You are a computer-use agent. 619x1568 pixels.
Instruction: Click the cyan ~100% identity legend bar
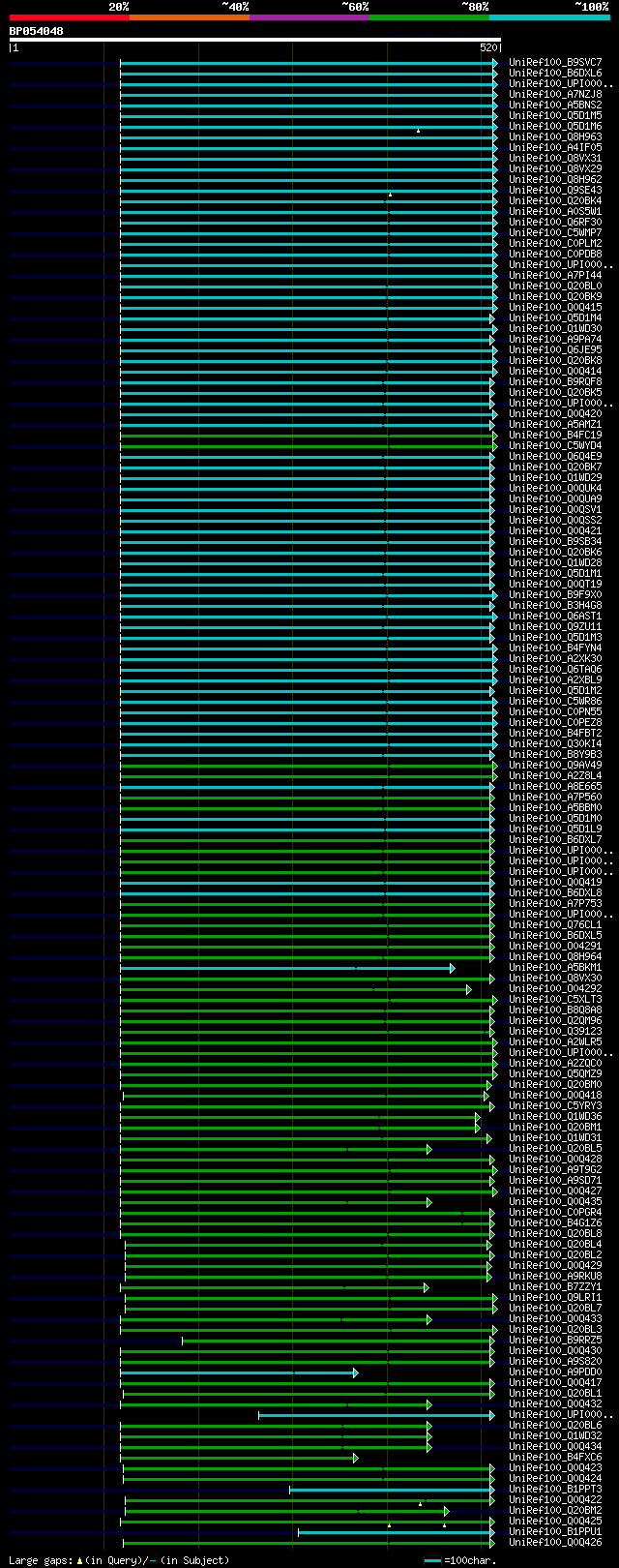548,17
